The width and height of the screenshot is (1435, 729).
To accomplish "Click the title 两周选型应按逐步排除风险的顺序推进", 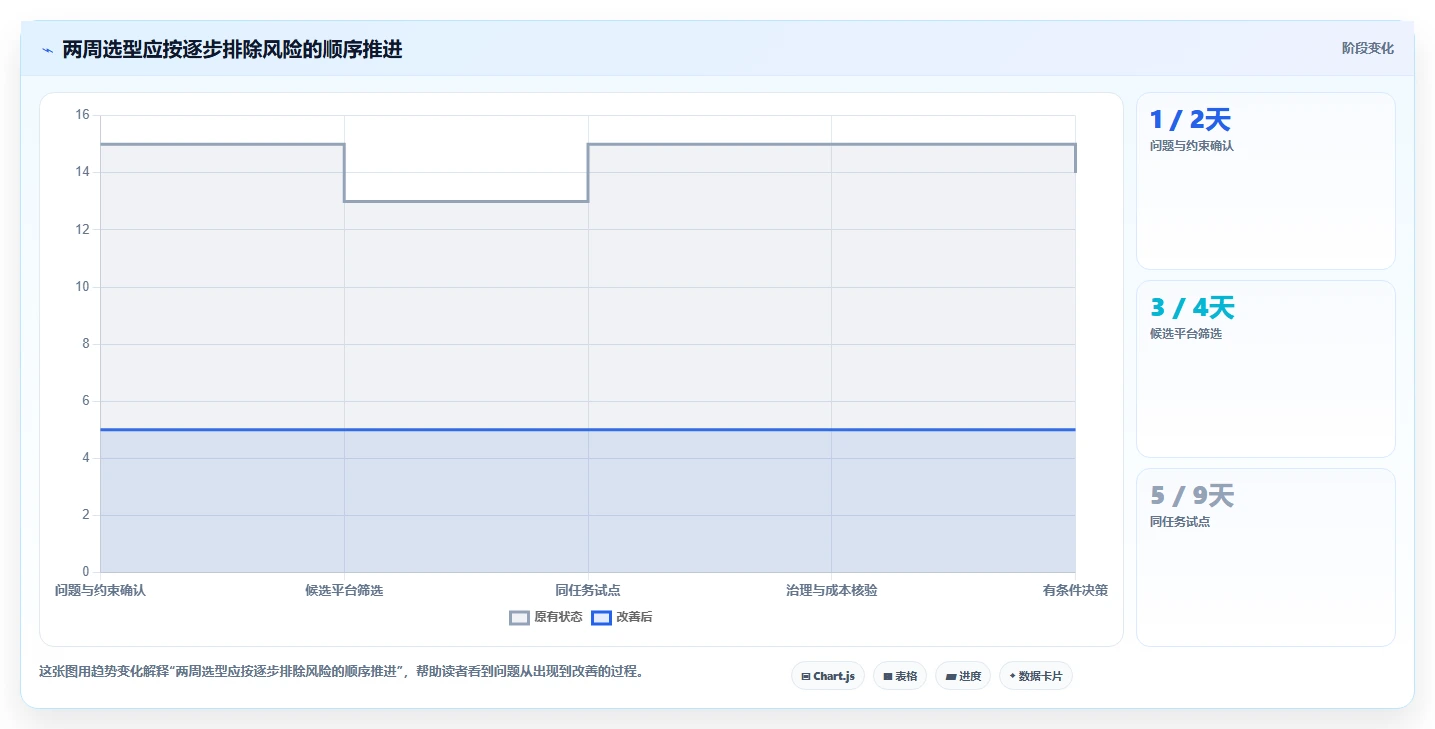I will pos(232,49).
